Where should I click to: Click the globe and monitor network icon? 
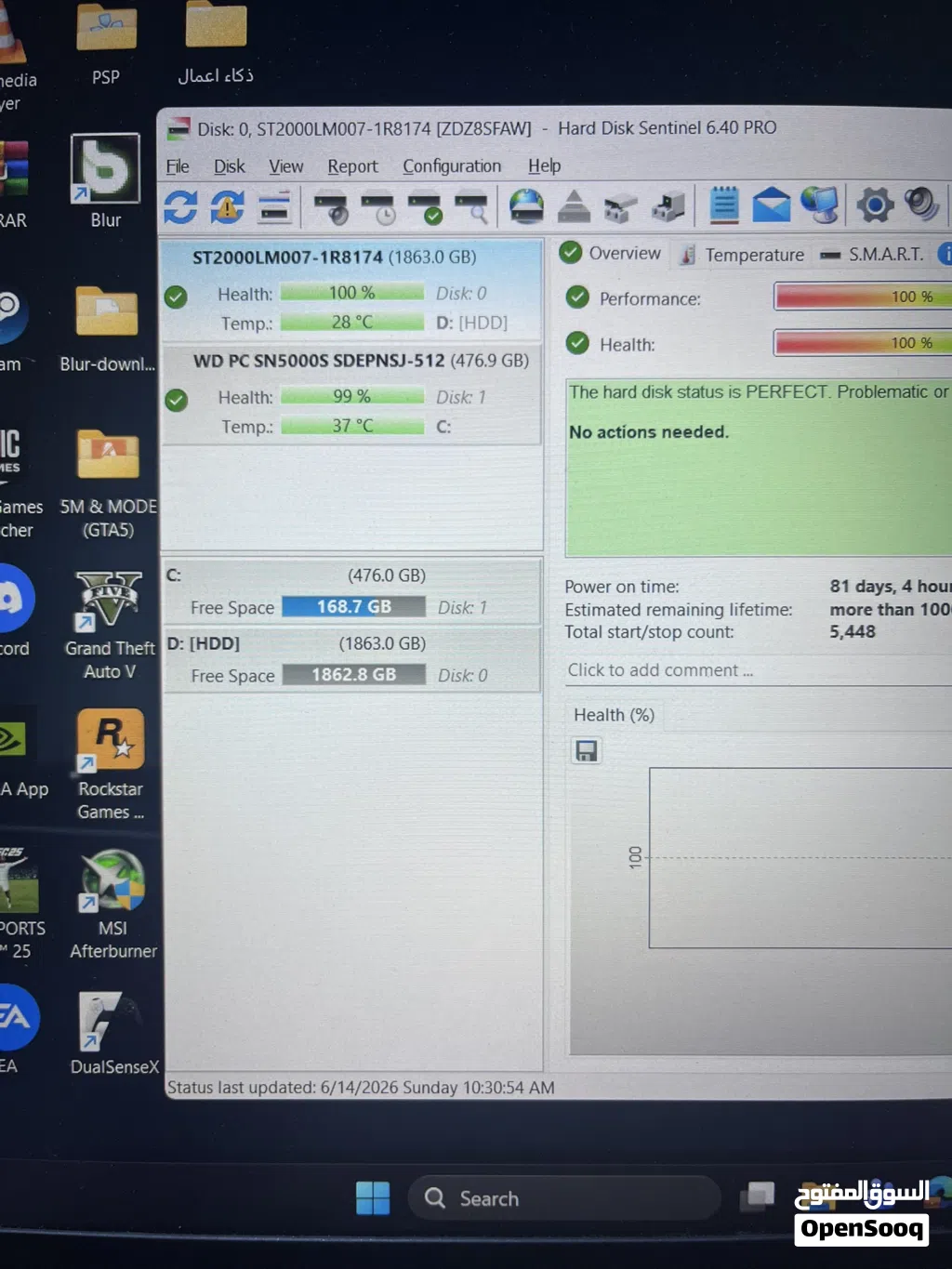click(819, 205)
